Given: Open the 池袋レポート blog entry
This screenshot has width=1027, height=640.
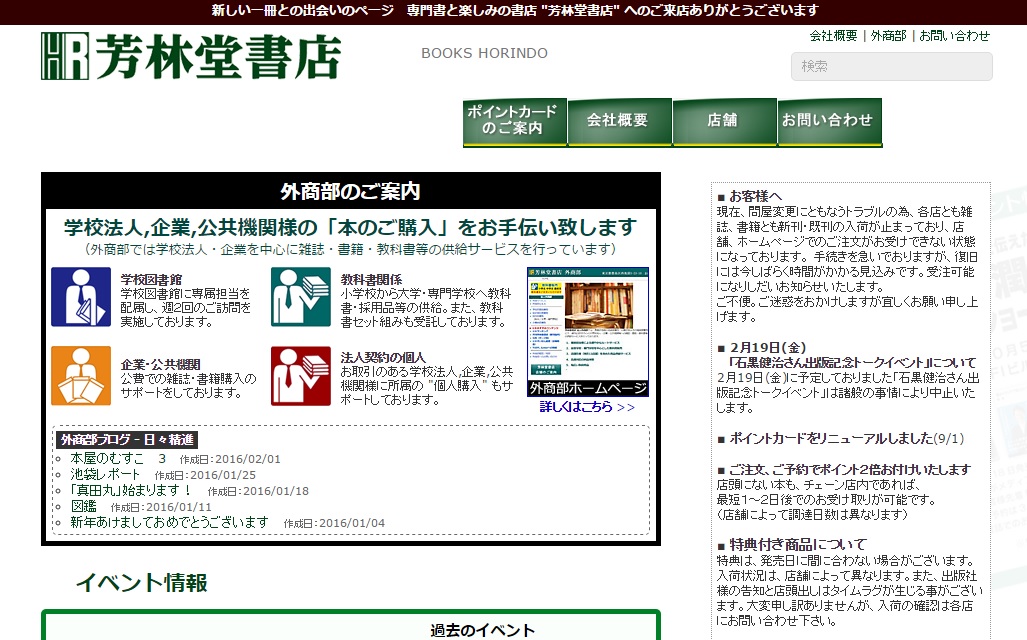Looking at the screenshot, I should click(x=106, y=475).
